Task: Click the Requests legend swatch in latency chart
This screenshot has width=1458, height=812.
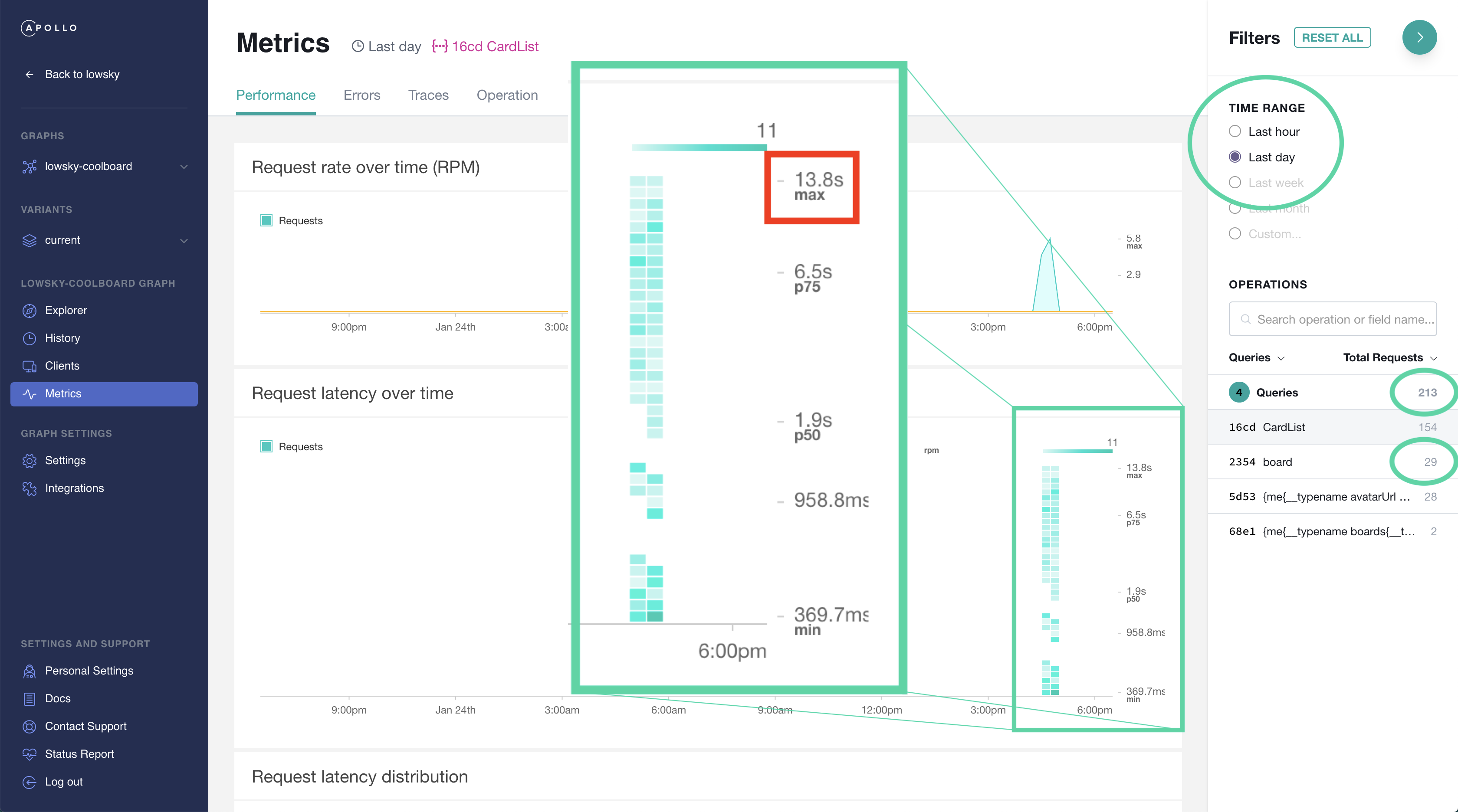Action: (x=266, y=446)
